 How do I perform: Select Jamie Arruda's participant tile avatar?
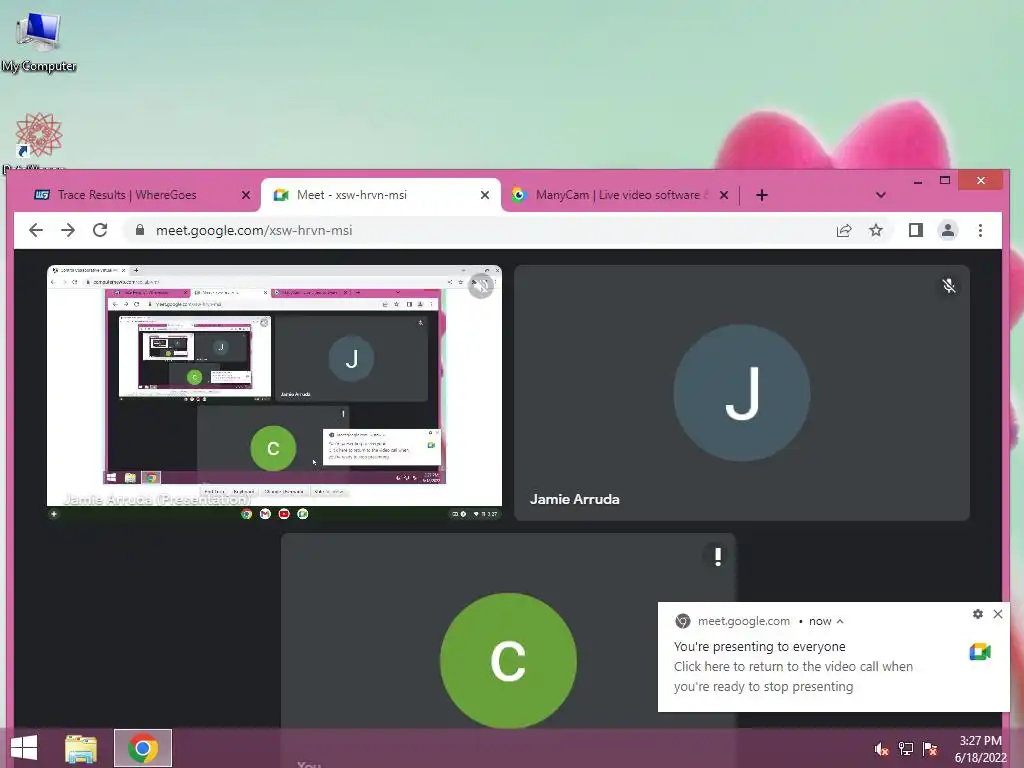coord(742,392)
